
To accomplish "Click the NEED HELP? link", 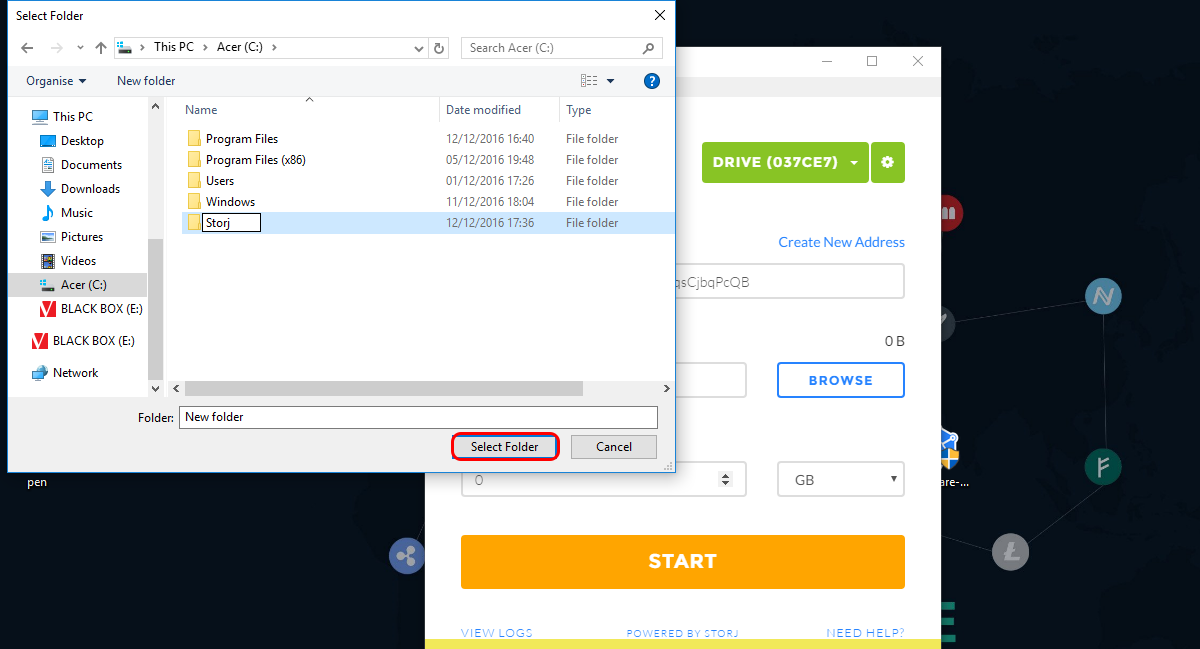I will tap(865, 633).
